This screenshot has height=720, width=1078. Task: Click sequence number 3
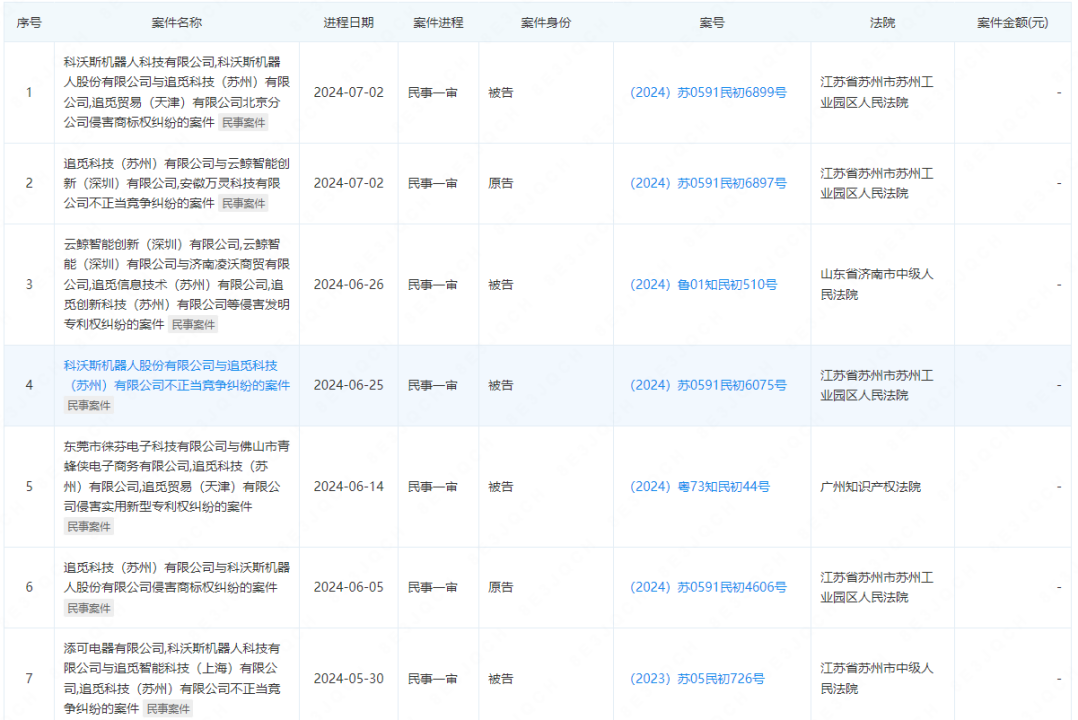29,285
